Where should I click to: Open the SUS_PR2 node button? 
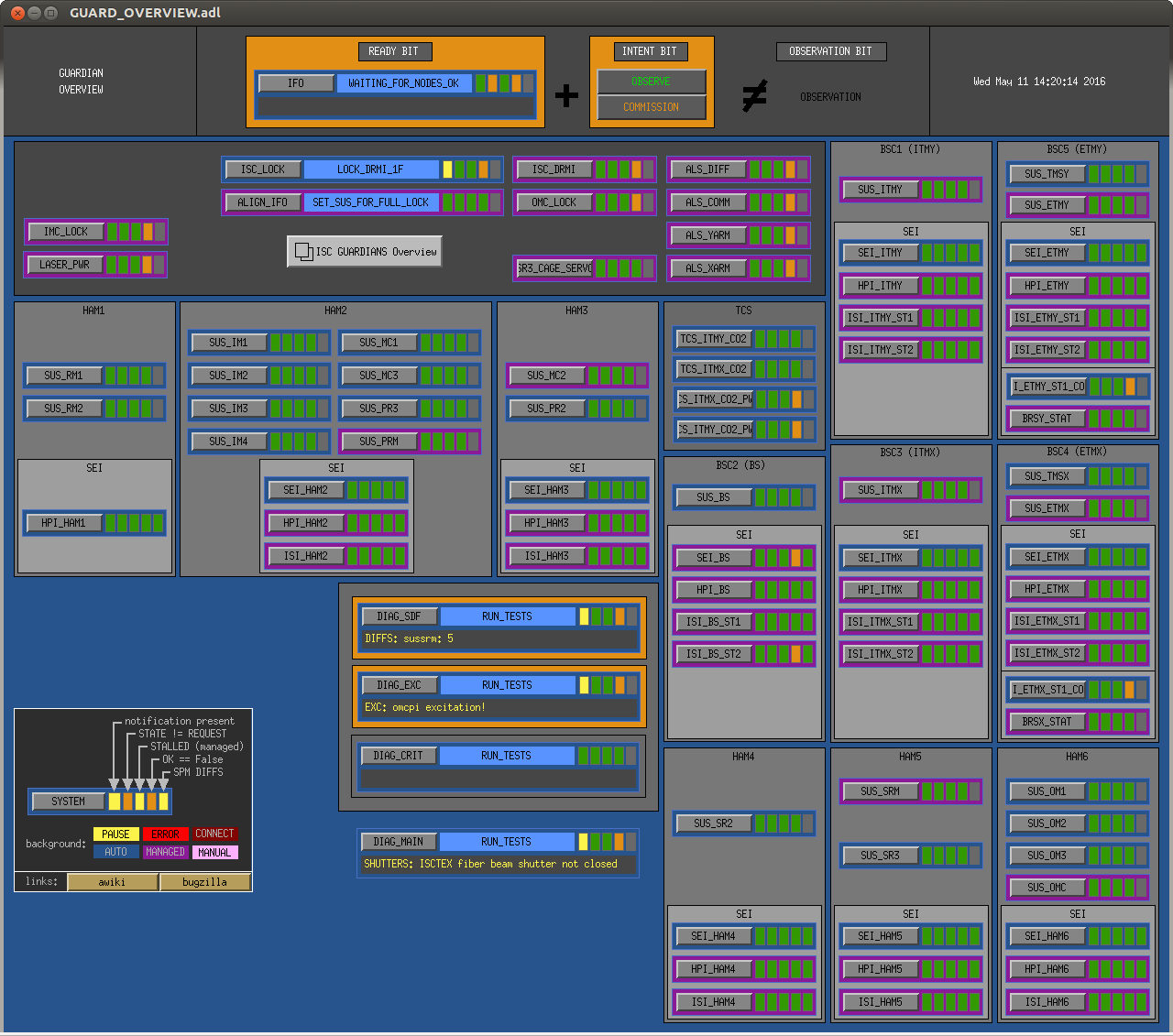click(x=547, y=409)
